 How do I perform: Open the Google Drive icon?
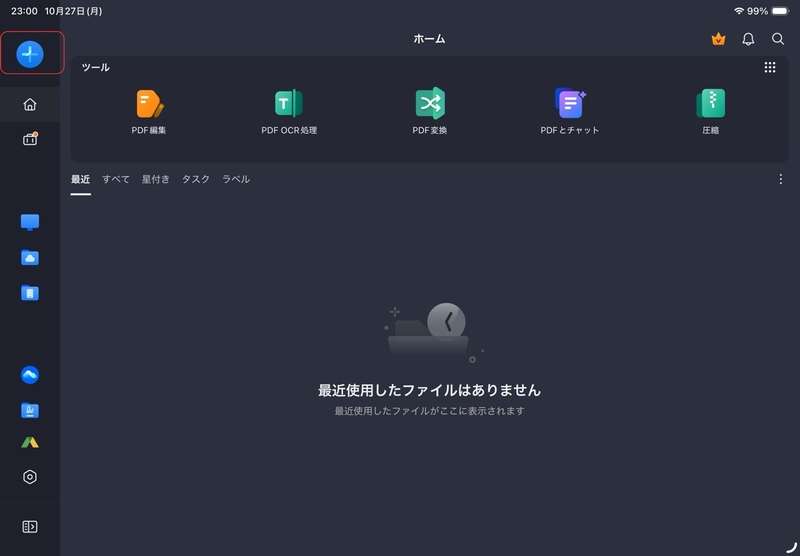[x=30, y=442]
